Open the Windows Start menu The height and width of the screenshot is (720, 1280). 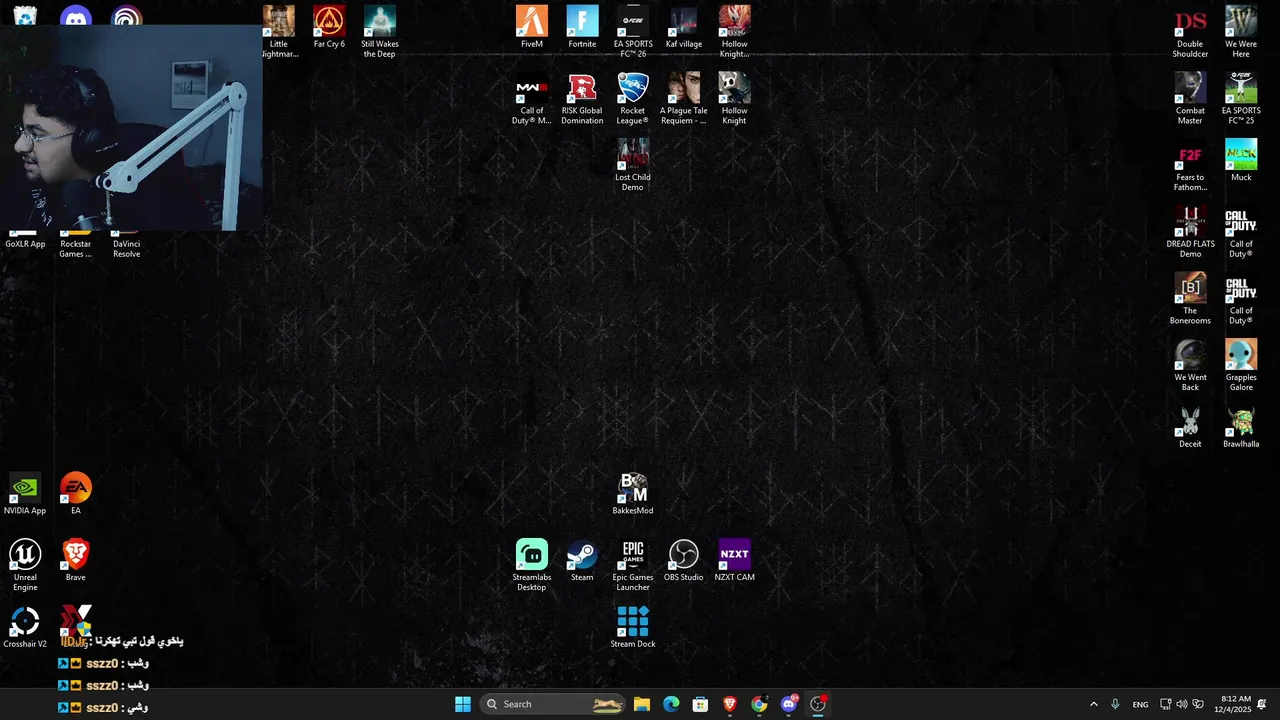coord(463,704)
